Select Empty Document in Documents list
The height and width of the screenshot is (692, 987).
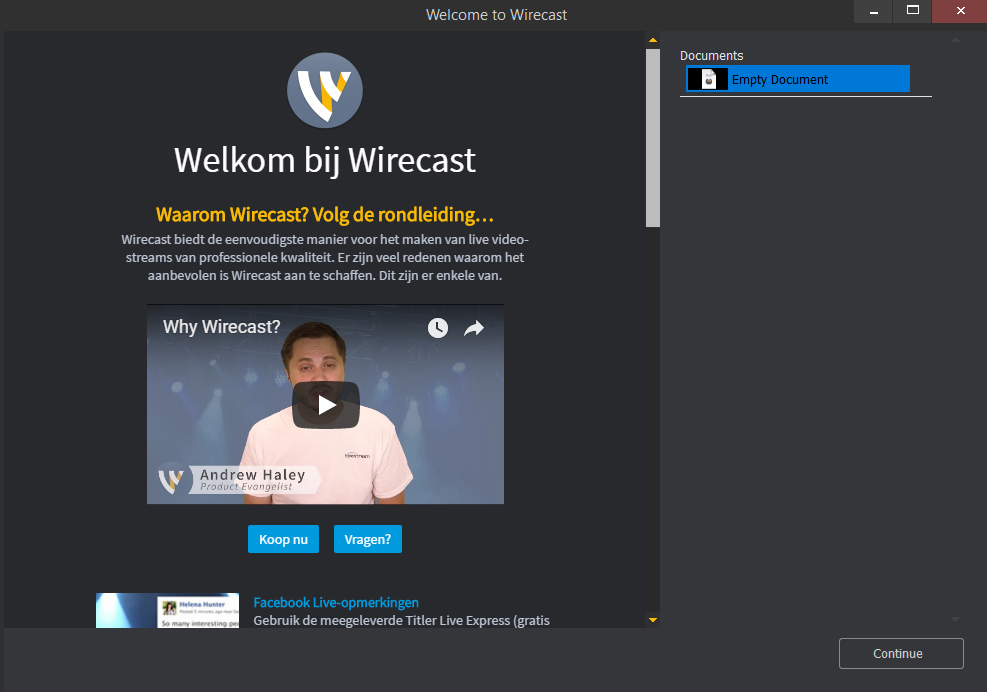point(798,79)
